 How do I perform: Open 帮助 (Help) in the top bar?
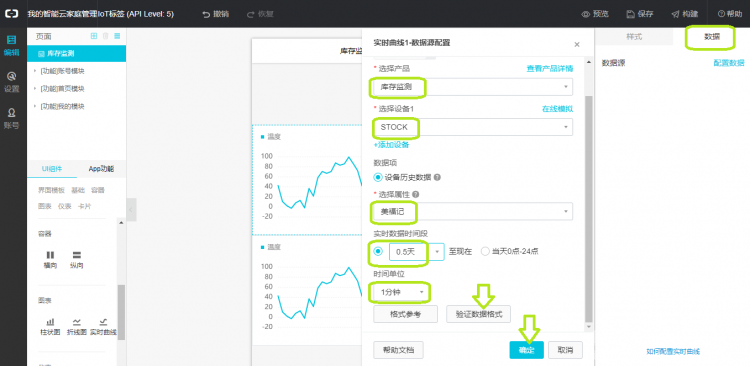tap(730, 14)
